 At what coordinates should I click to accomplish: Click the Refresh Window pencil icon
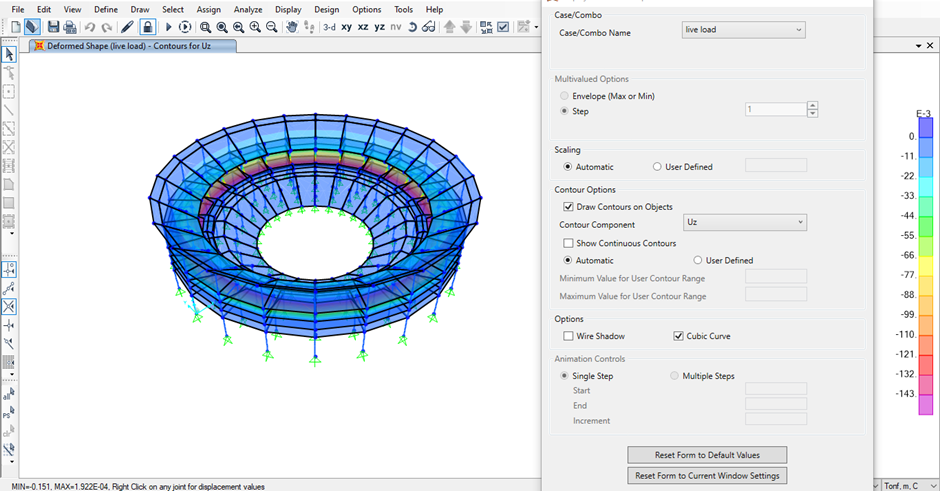[x=127, y=27]
